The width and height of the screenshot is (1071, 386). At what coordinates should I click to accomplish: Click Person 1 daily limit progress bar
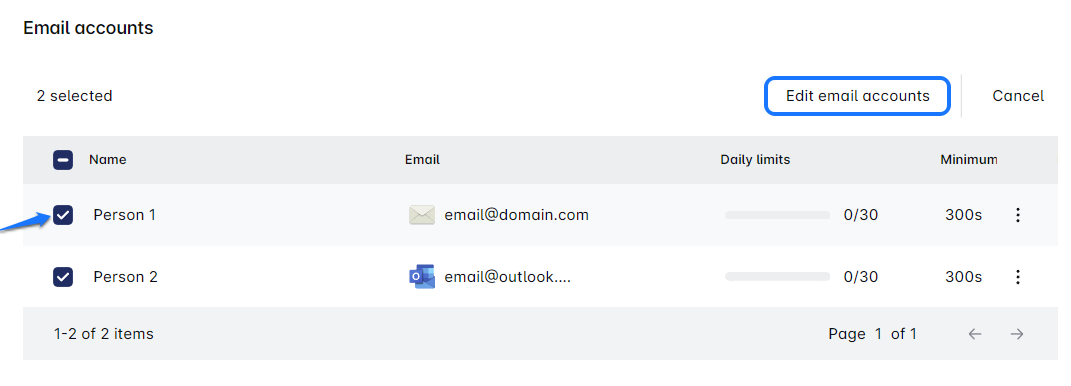(x=777, y=215)
